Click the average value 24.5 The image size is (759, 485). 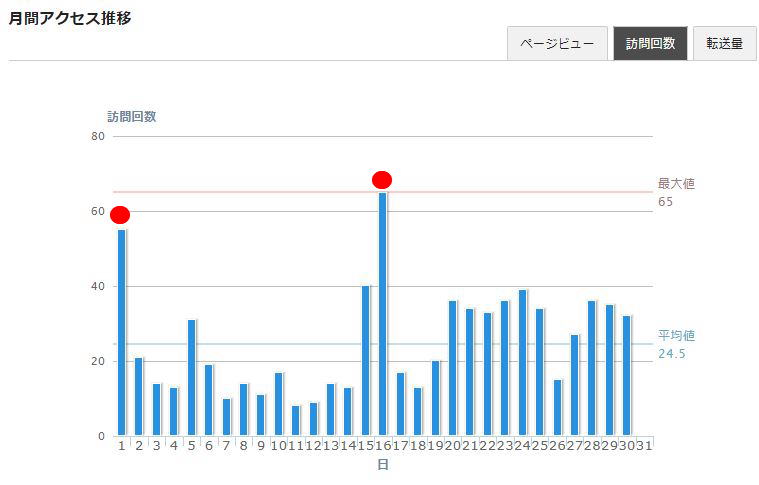point(672,354)
